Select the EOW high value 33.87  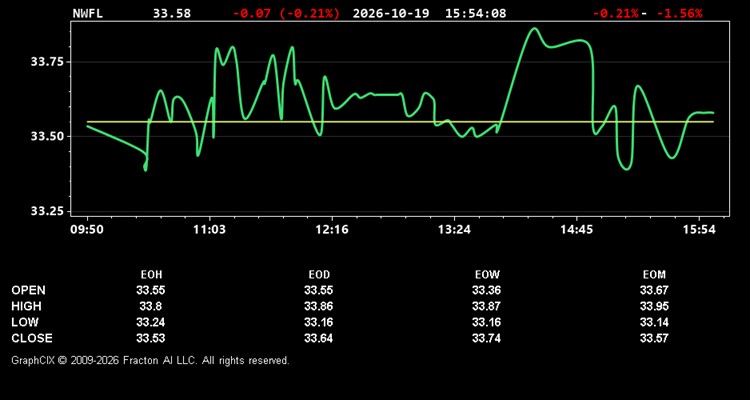coord(486,306)
